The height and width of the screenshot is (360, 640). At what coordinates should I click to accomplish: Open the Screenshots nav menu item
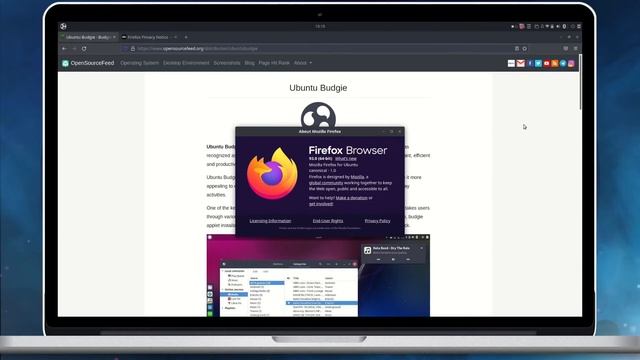227,63
